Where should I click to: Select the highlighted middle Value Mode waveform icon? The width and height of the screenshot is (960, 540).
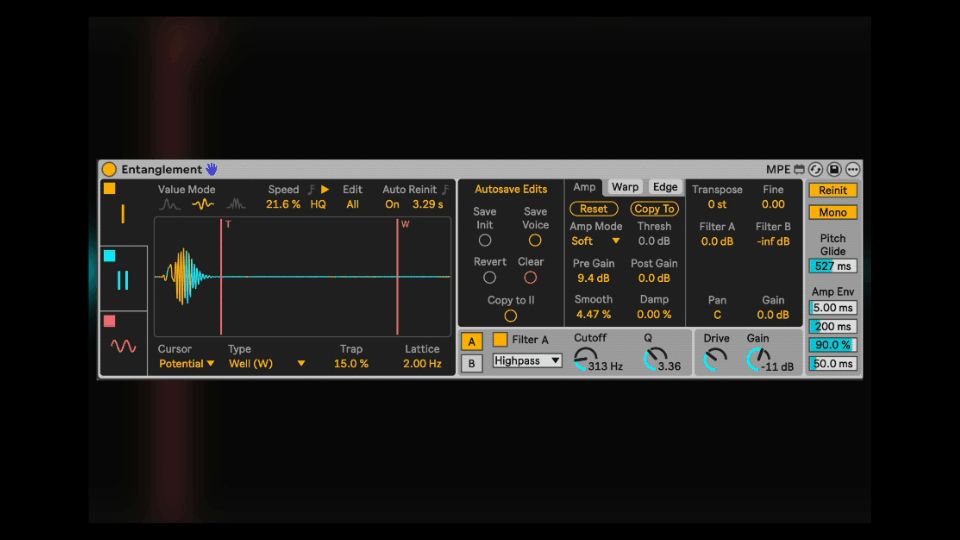pos(203,204)
